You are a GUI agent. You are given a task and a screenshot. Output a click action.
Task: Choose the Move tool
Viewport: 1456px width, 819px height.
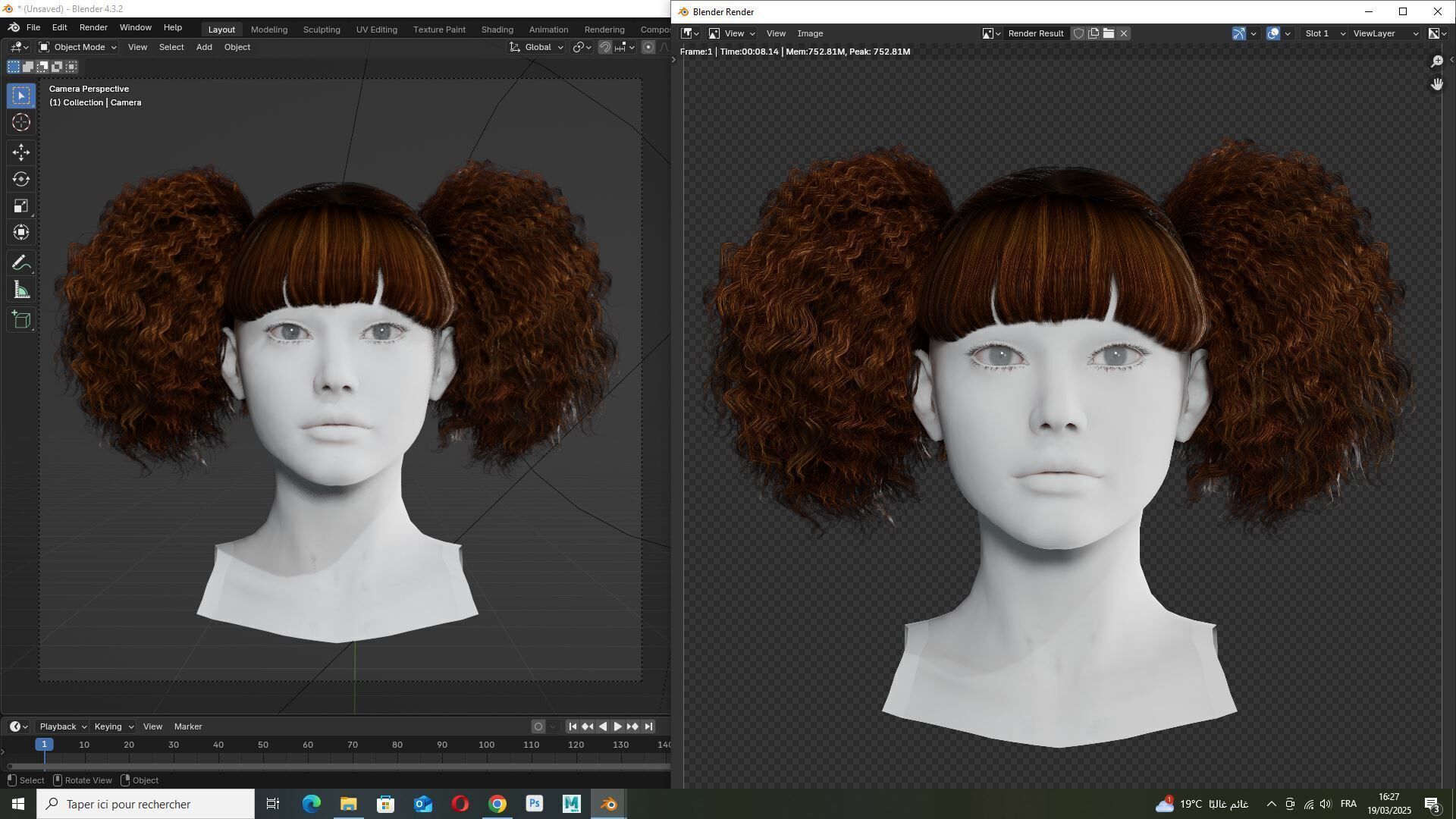(21, 152)
